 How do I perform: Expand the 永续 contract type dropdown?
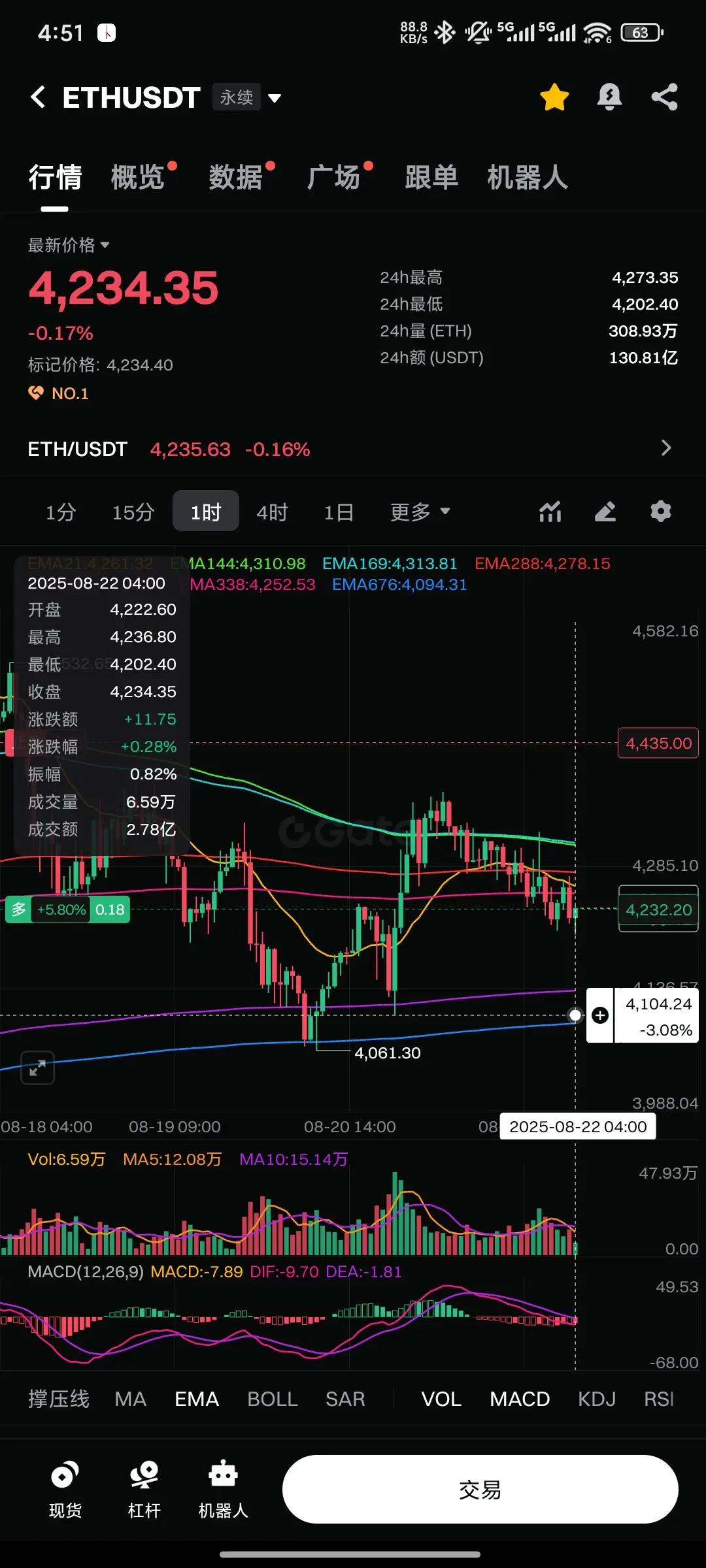point(275,98)
